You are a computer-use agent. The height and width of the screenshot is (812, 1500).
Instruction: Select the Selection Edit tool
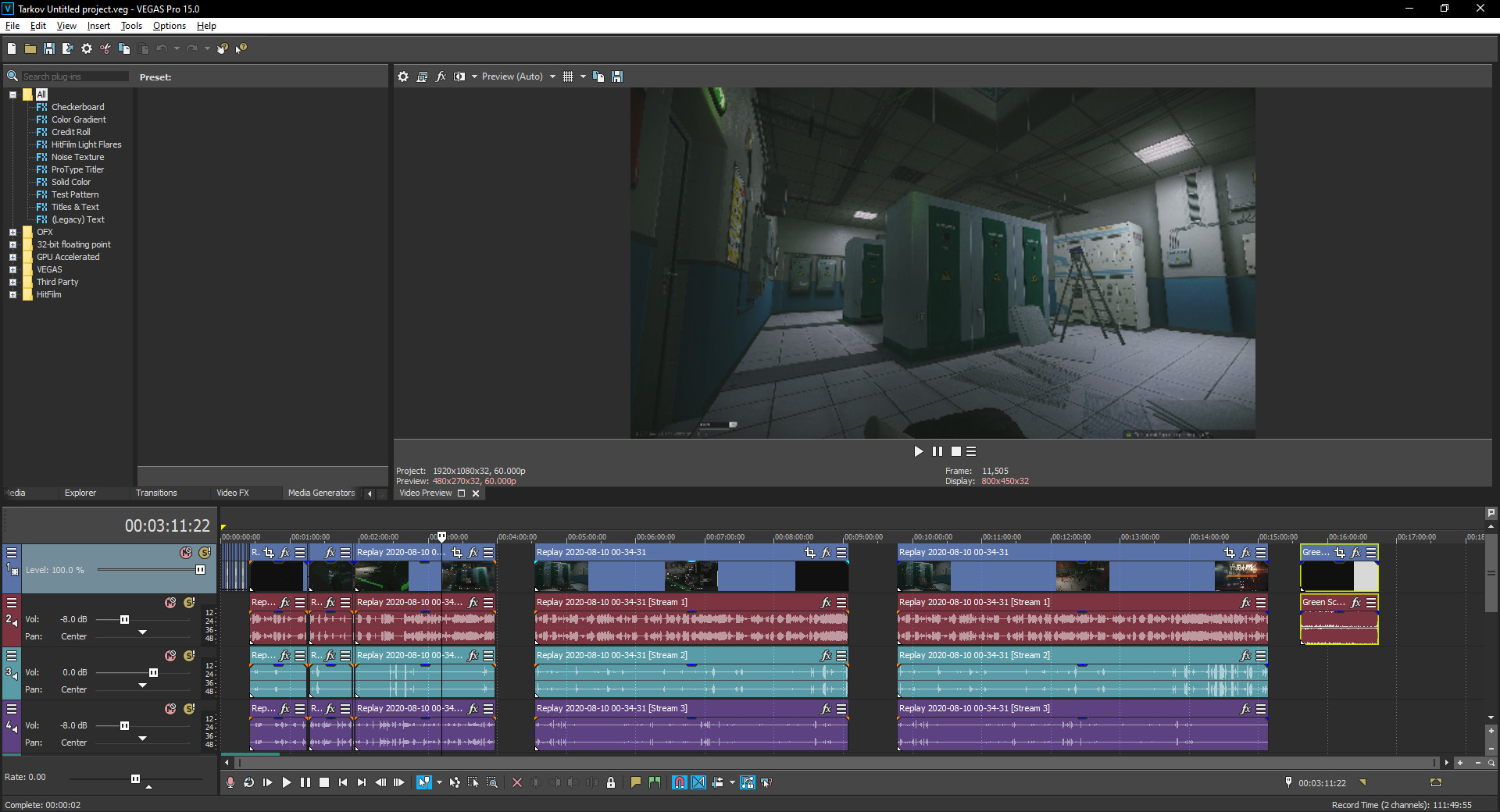pos(473,782)
